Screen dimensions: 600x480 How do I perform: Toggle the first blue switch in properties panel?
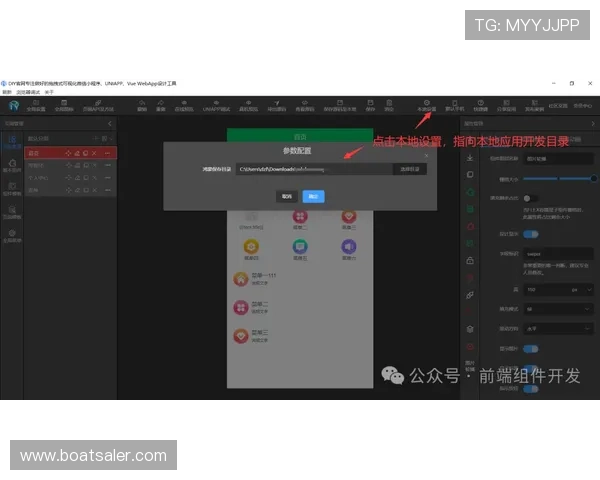530,234
